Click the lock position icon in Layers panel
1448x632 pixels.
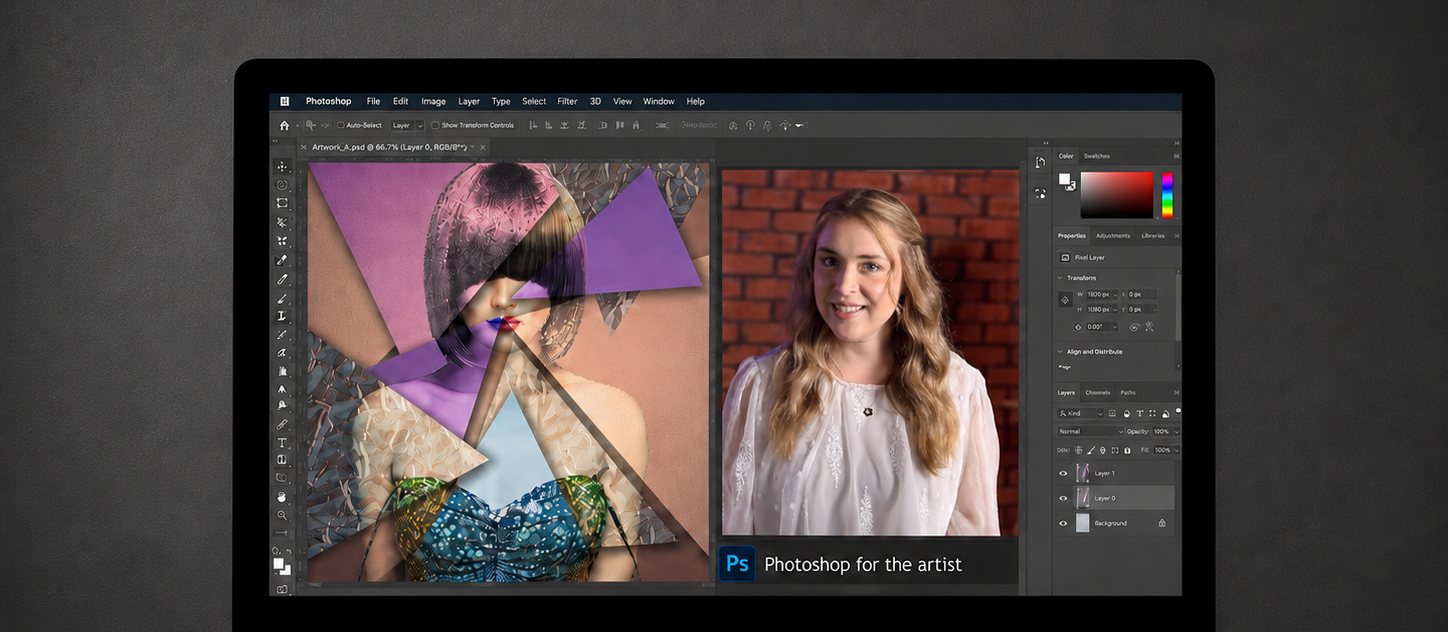(1103, 450)
